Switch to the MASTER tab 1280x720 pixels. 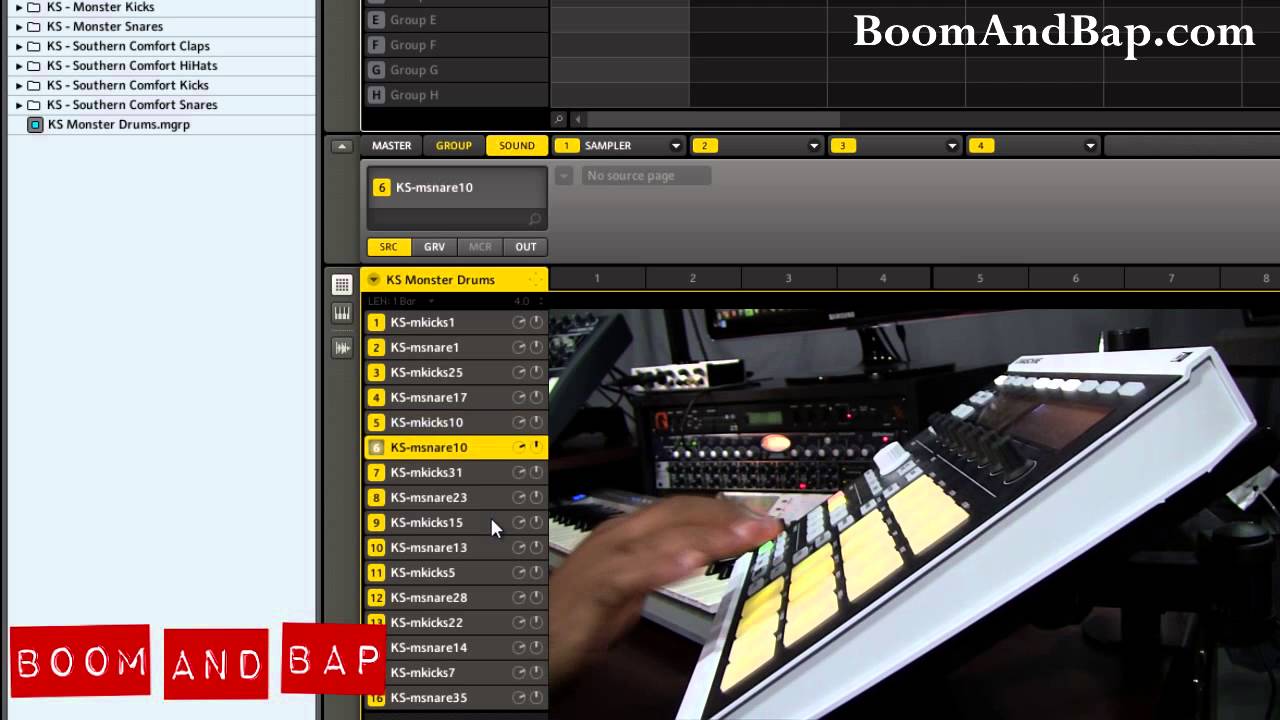pos(391,146)
